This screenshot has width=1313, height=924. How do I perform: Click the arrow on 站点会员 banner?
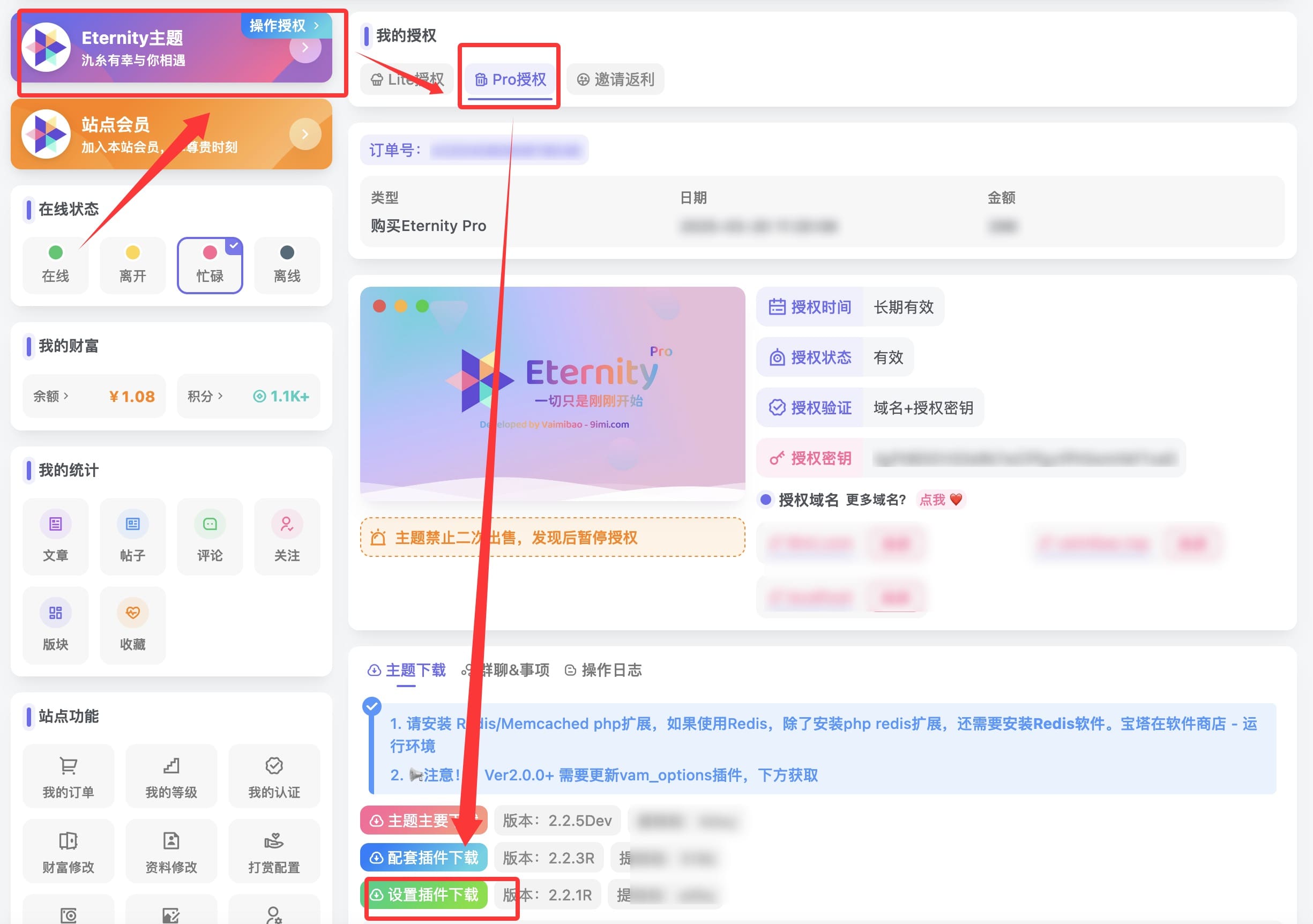[305, 135]
